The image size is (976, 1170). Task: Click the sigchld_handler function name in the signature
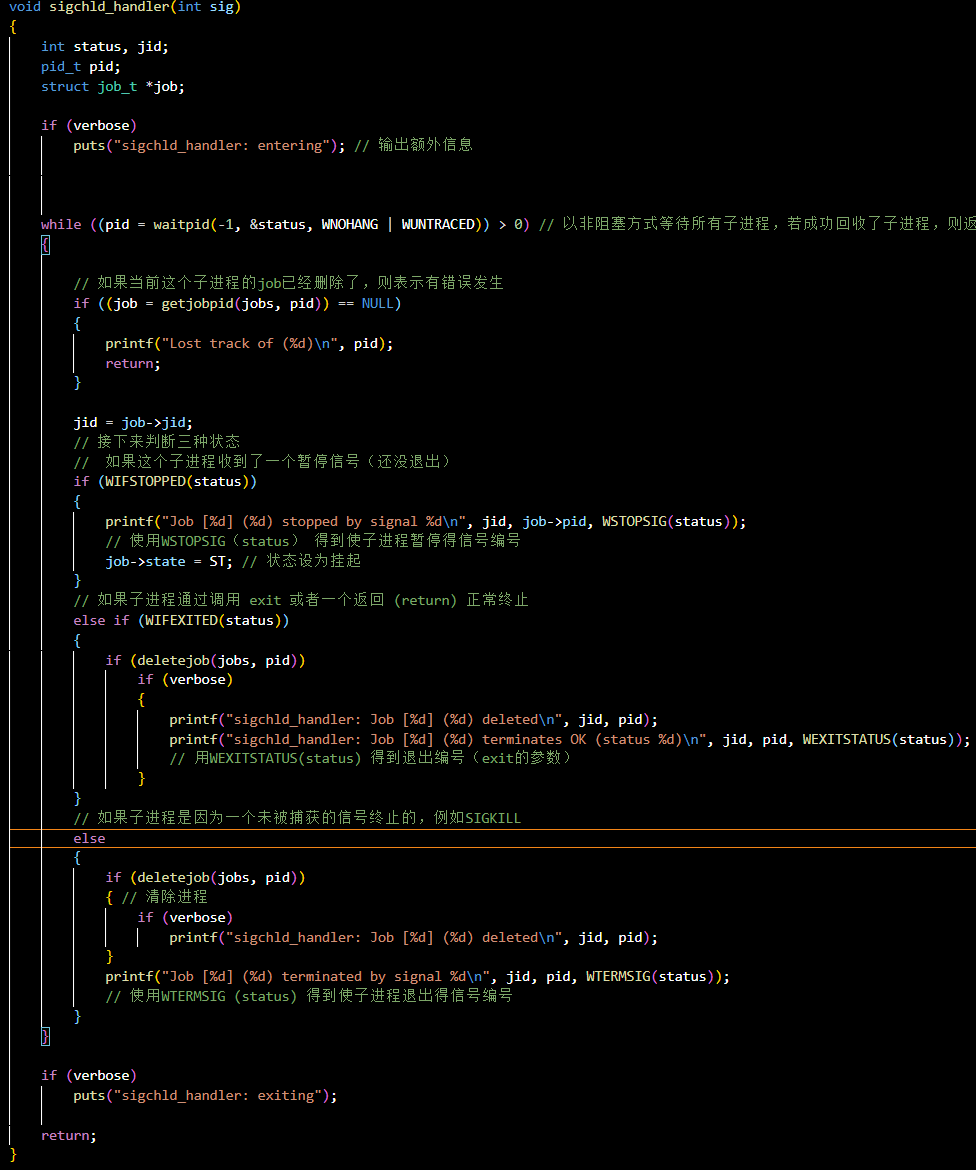pos(110,7)
